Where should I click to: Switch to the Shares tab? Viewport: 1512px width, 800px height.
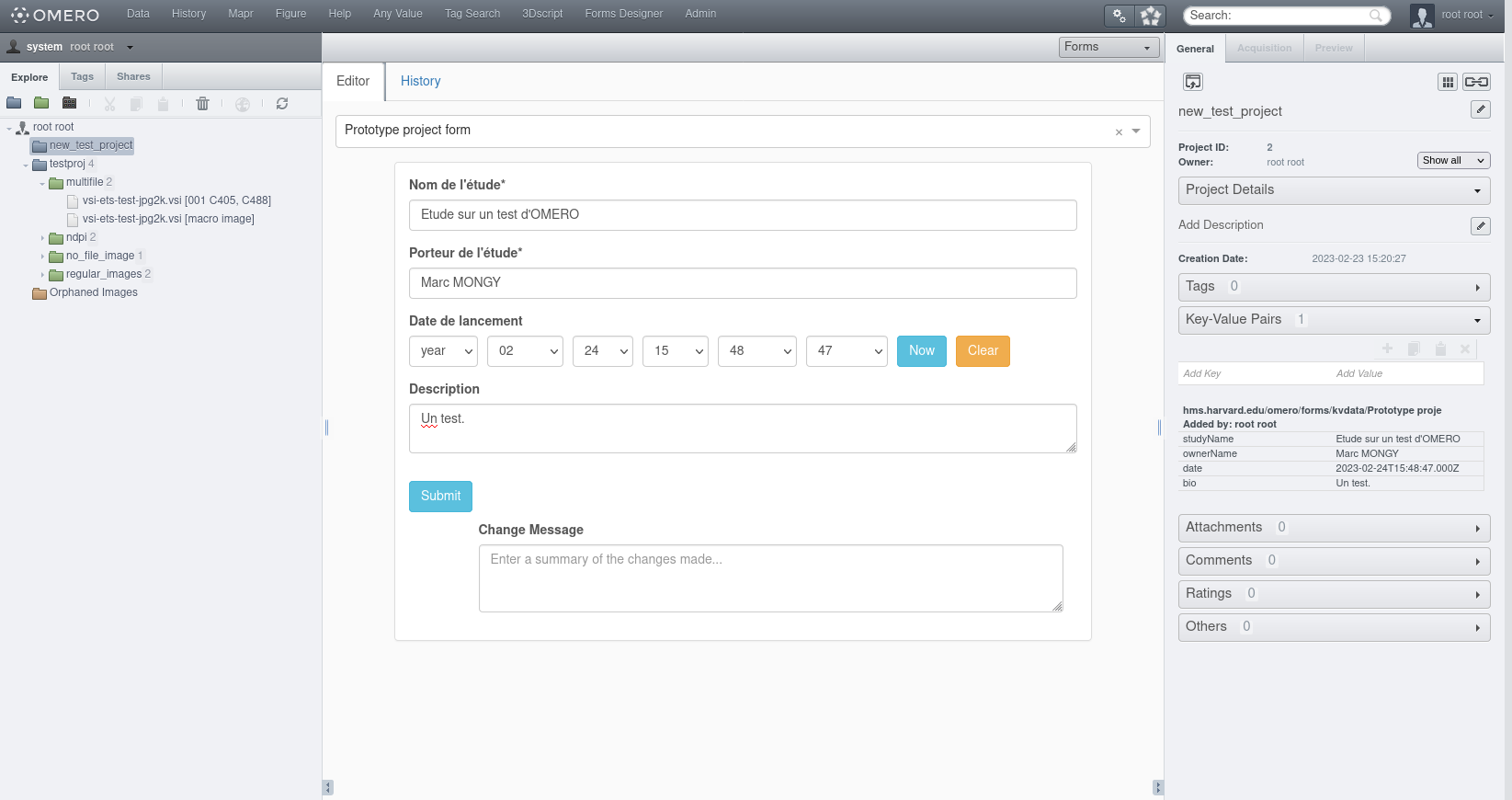(x=133, y=77)
